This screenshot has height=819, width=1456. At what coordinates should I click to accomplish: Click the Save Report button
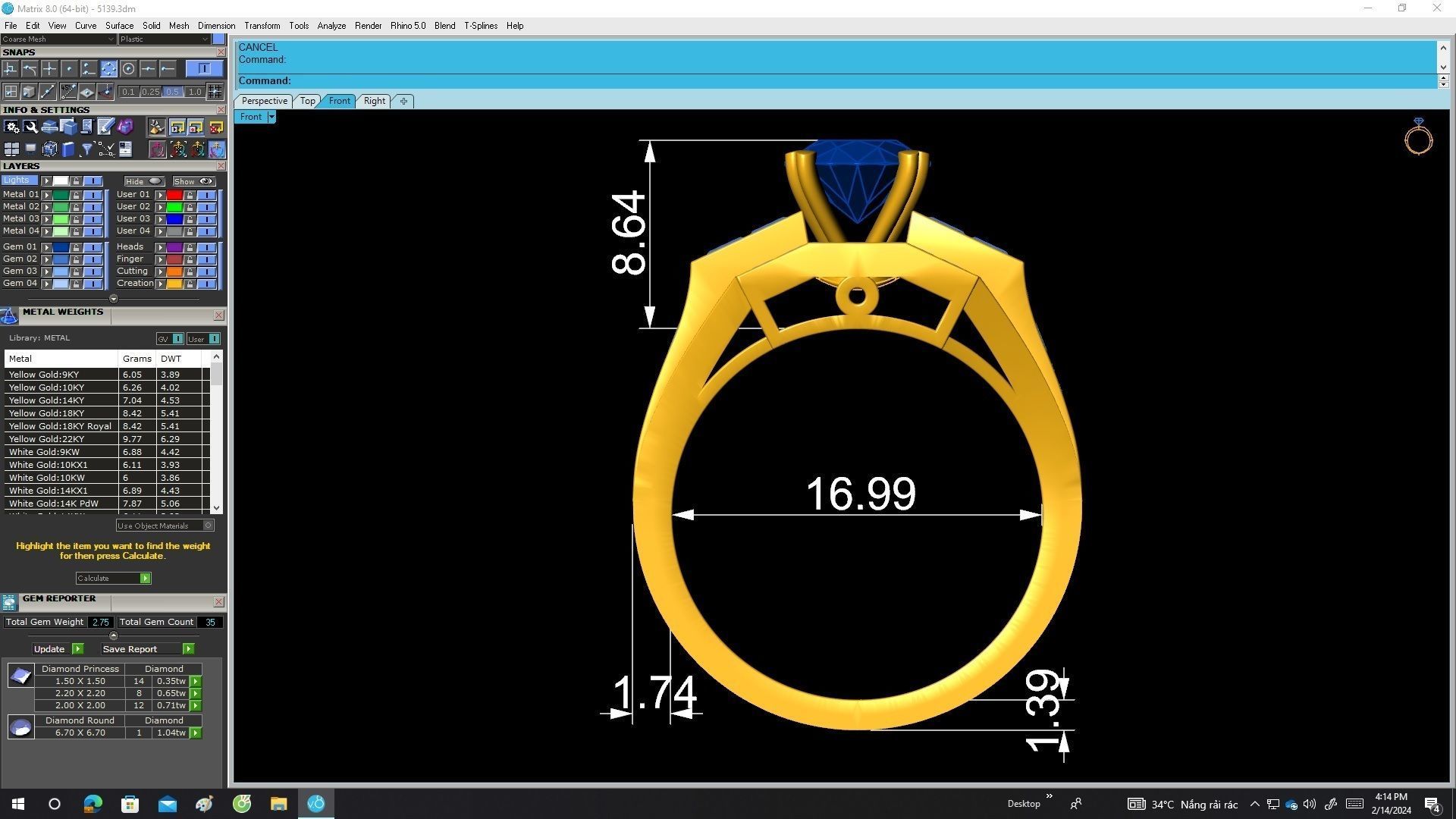tap(148, 649)
